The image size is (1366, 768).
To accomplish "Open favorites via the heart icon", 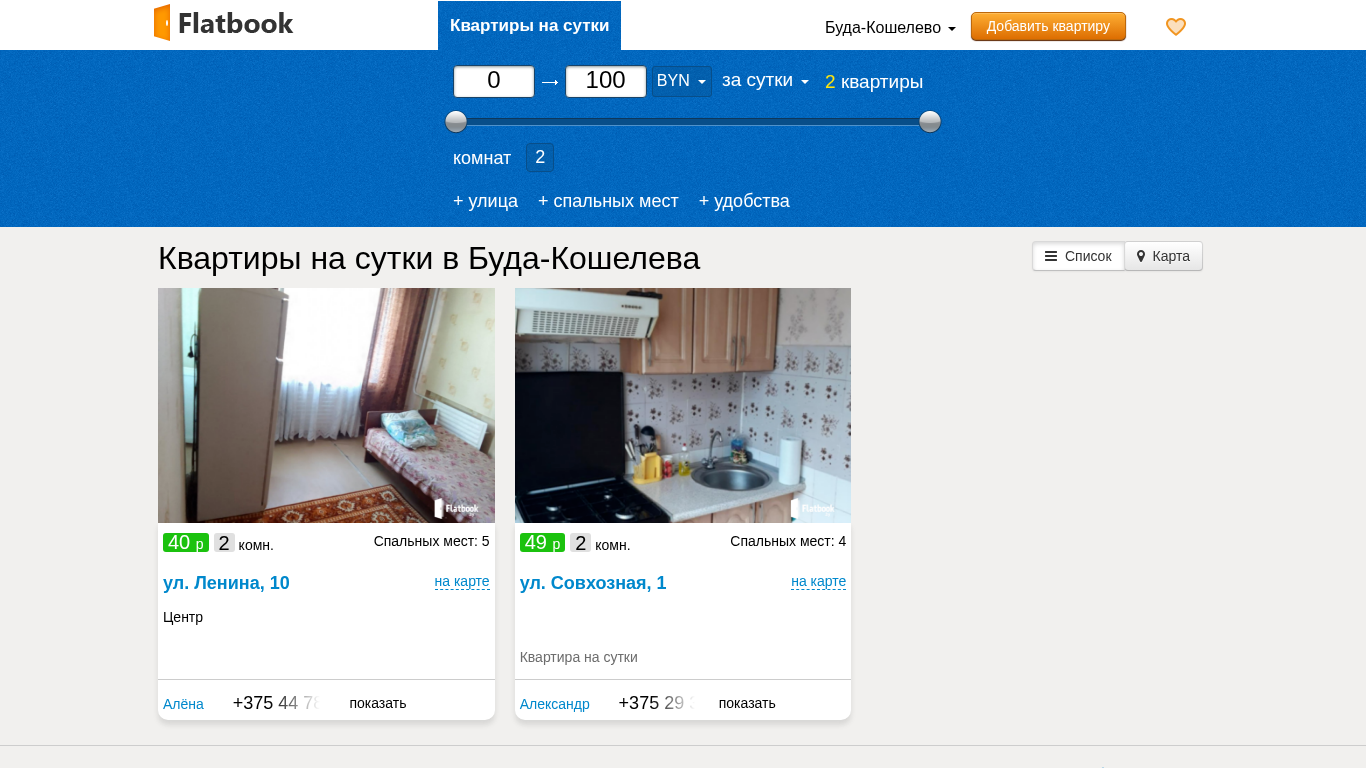I will point(1176,27).
